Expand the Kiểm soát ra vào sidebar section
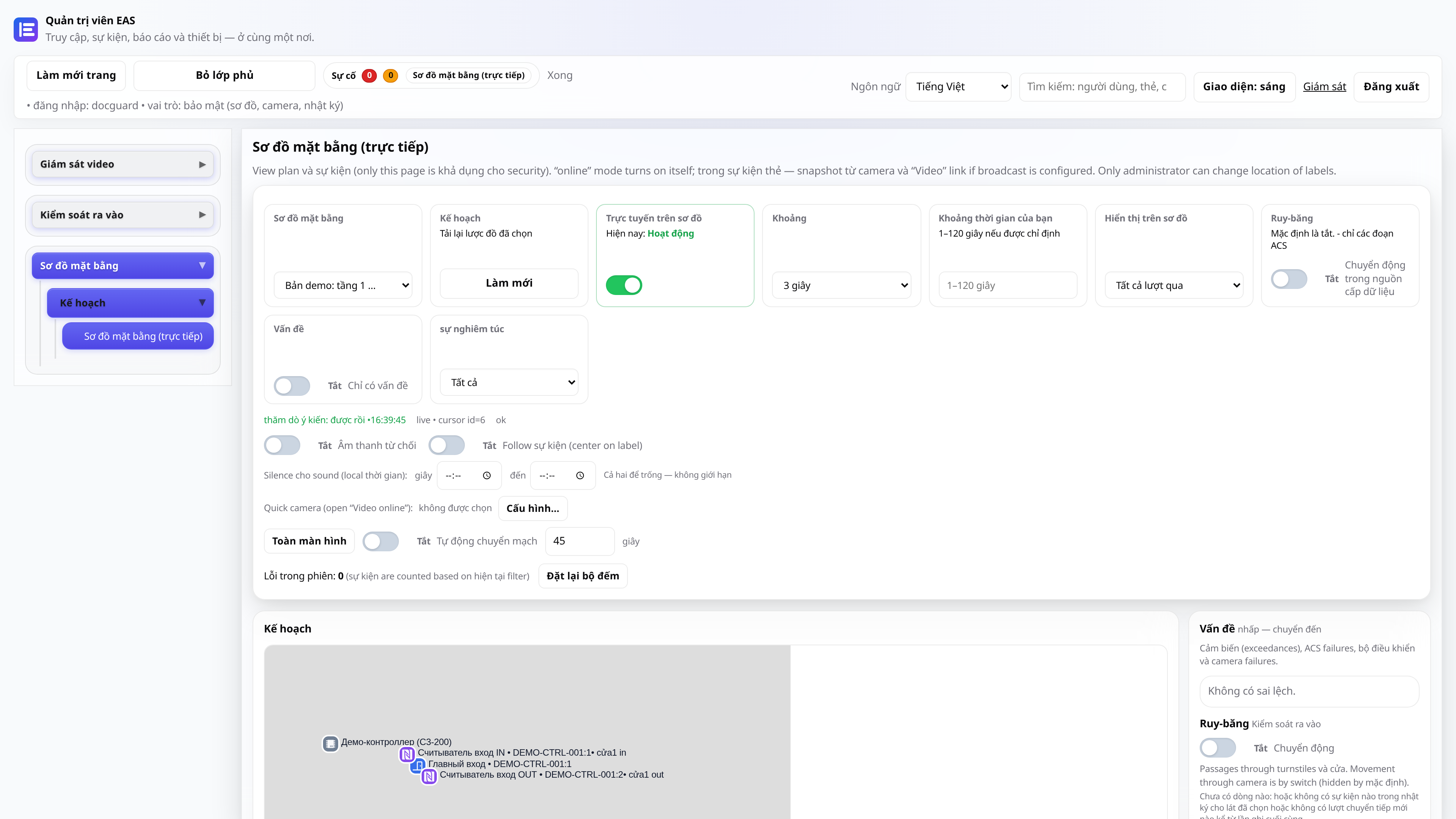1456x819 pixels. [122, 215]
